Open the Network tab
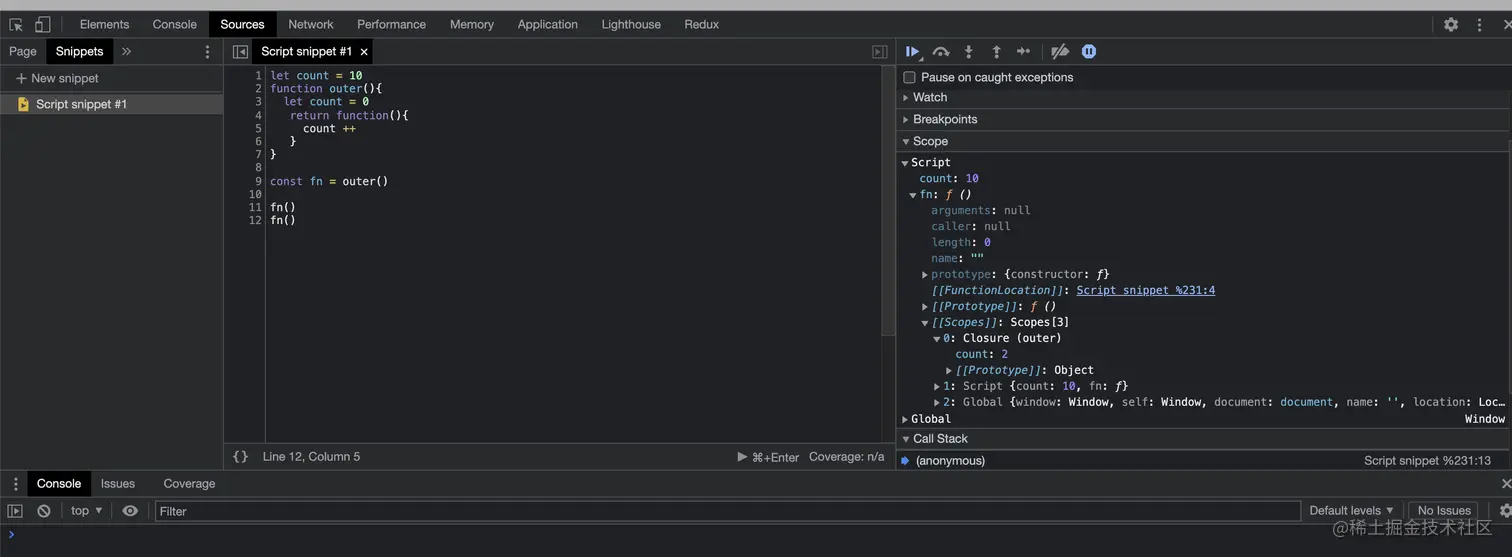 pyautogui.click(x=311, y=24)
